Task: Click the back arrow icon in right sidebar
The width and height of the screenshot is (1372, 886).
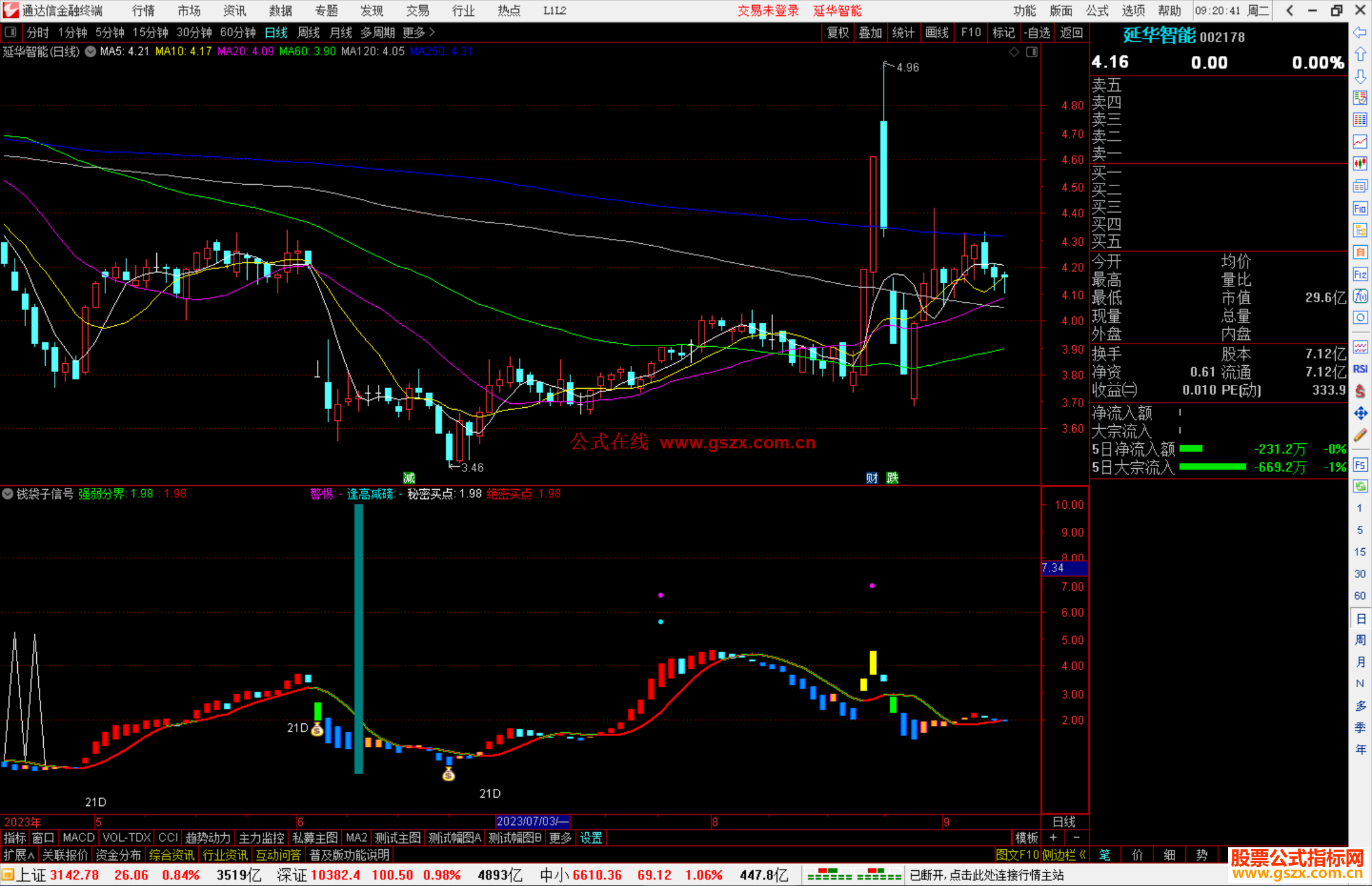Action: pos(1360,32)
